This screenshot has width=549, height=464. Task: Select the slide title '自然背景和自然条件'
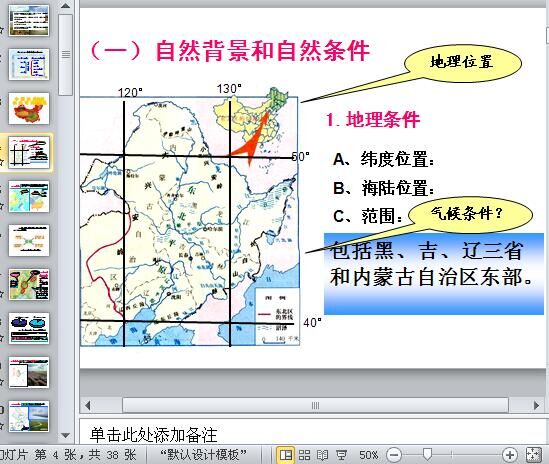click(x=263, y=51)
